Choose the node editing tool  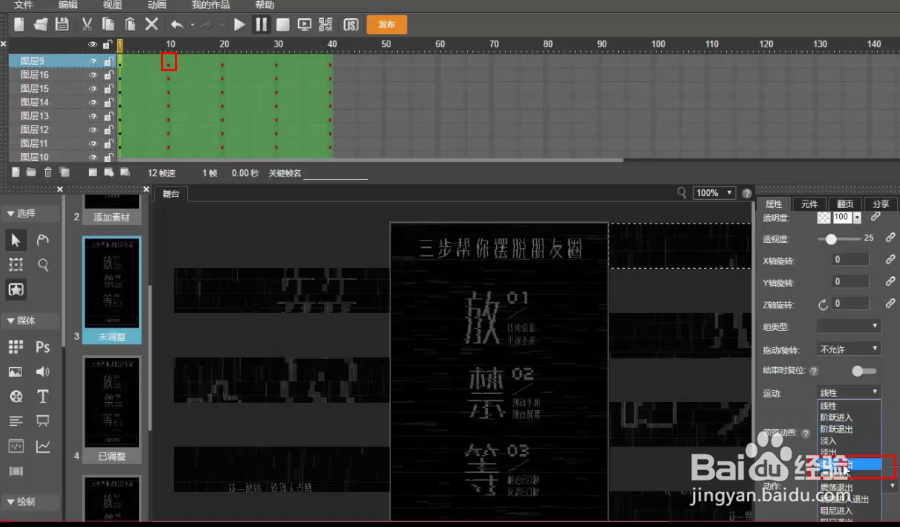(x=42, y=240)
